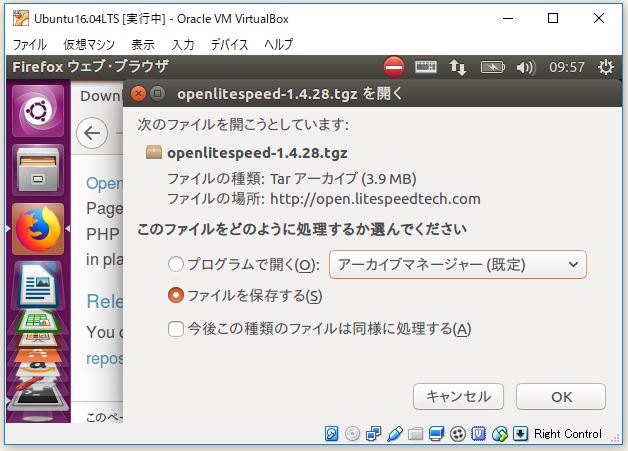The height and width of the screenshot is (451, 628).
Task: Expand the アーカイブマネージャー (既定) dropdown
Action: coord(458,264)
